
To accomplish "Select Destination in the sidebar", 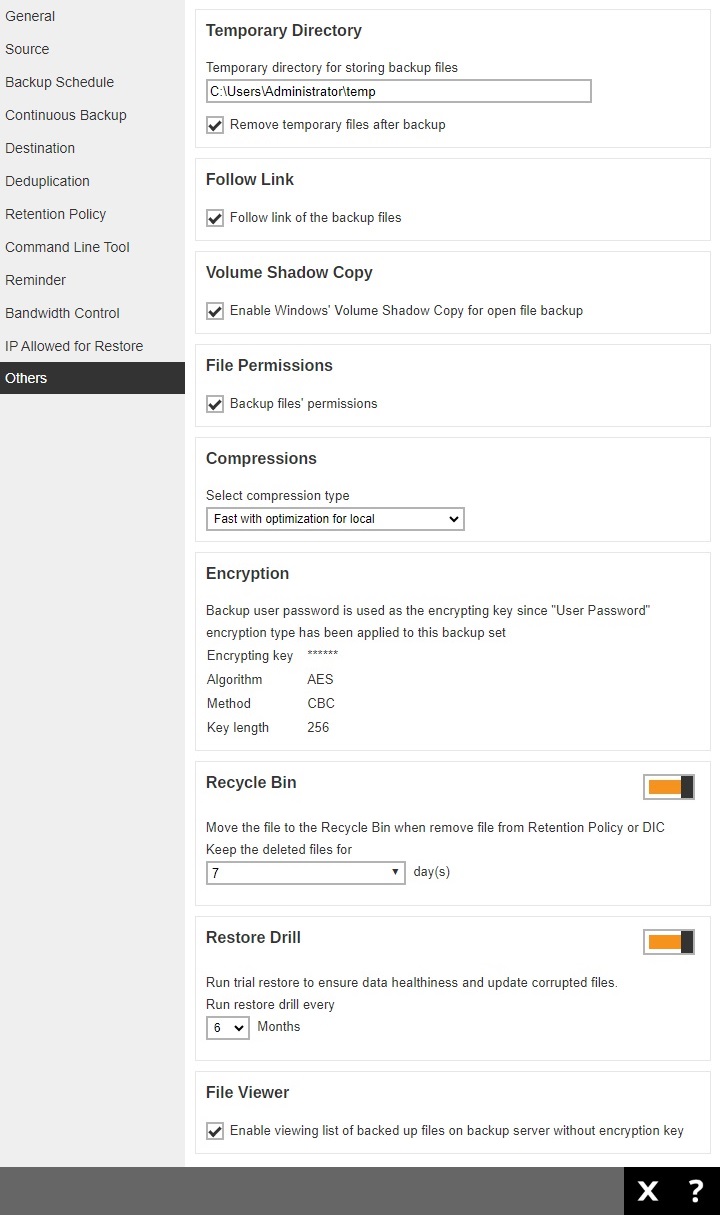I will click(x=40, y=148).
